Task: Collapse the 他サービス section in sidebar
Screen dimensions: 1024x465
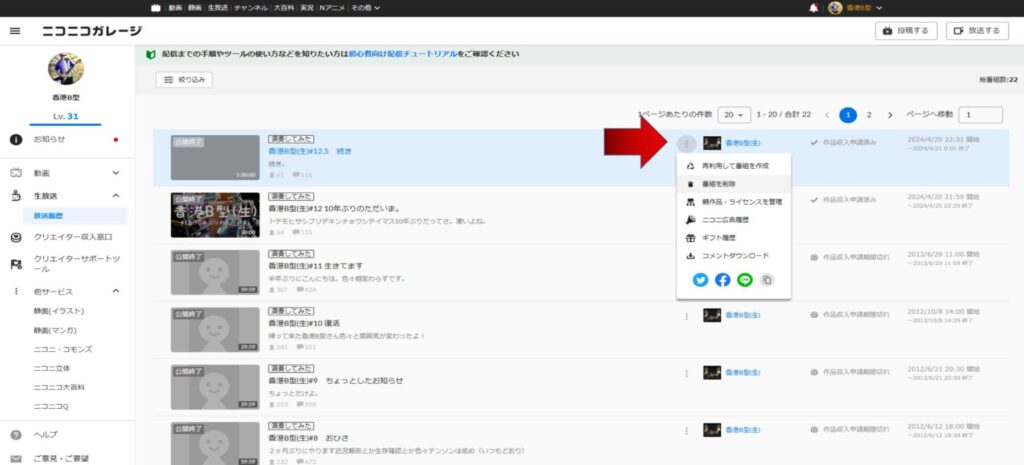Action: (116, 291)
